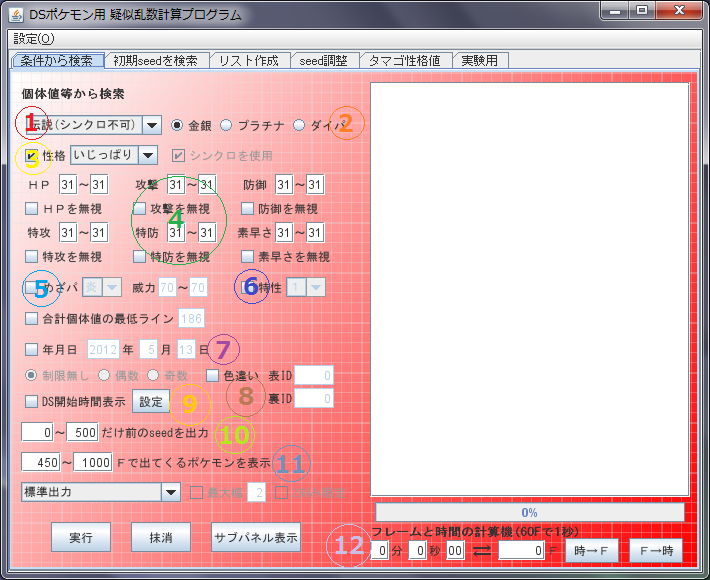Switch to the タマゴ性格値 tab

405,61
